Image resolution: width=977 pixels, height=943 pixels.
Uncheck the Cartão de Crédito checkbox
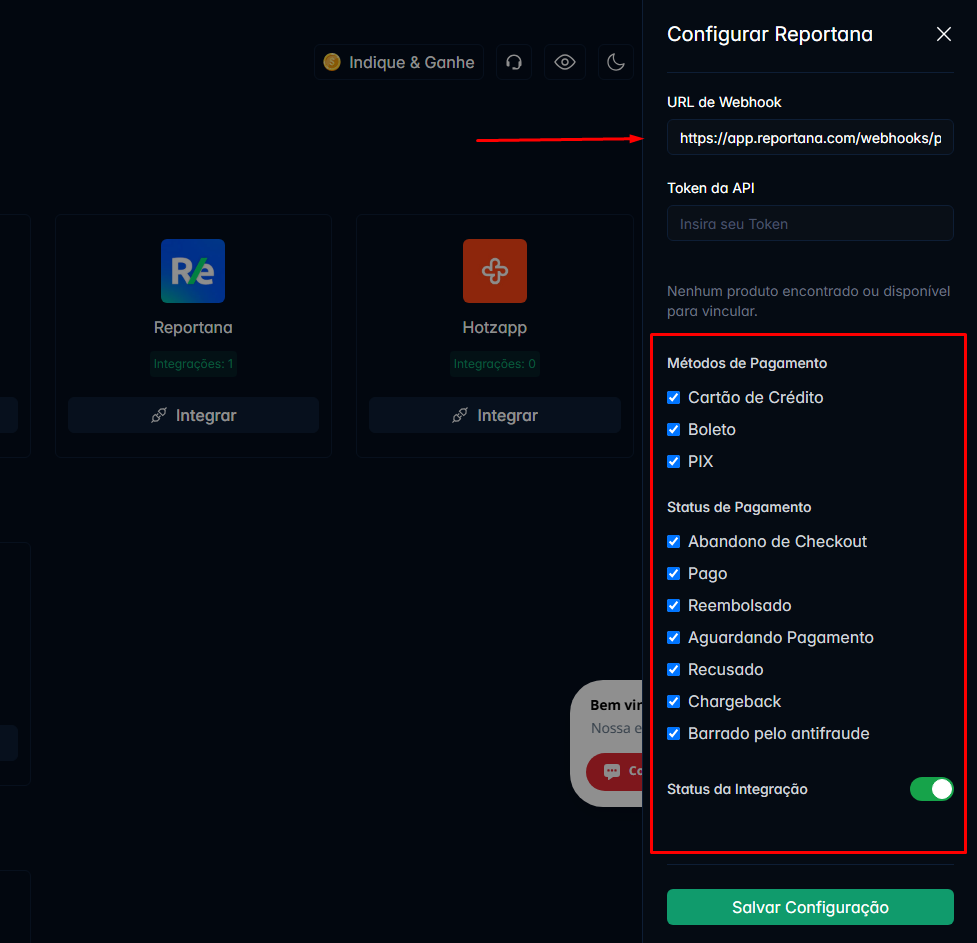[x=674, y=398]
